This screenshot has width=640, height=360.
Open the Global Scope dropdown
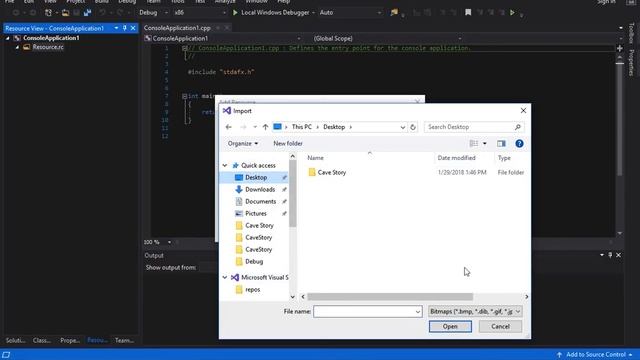388,38
